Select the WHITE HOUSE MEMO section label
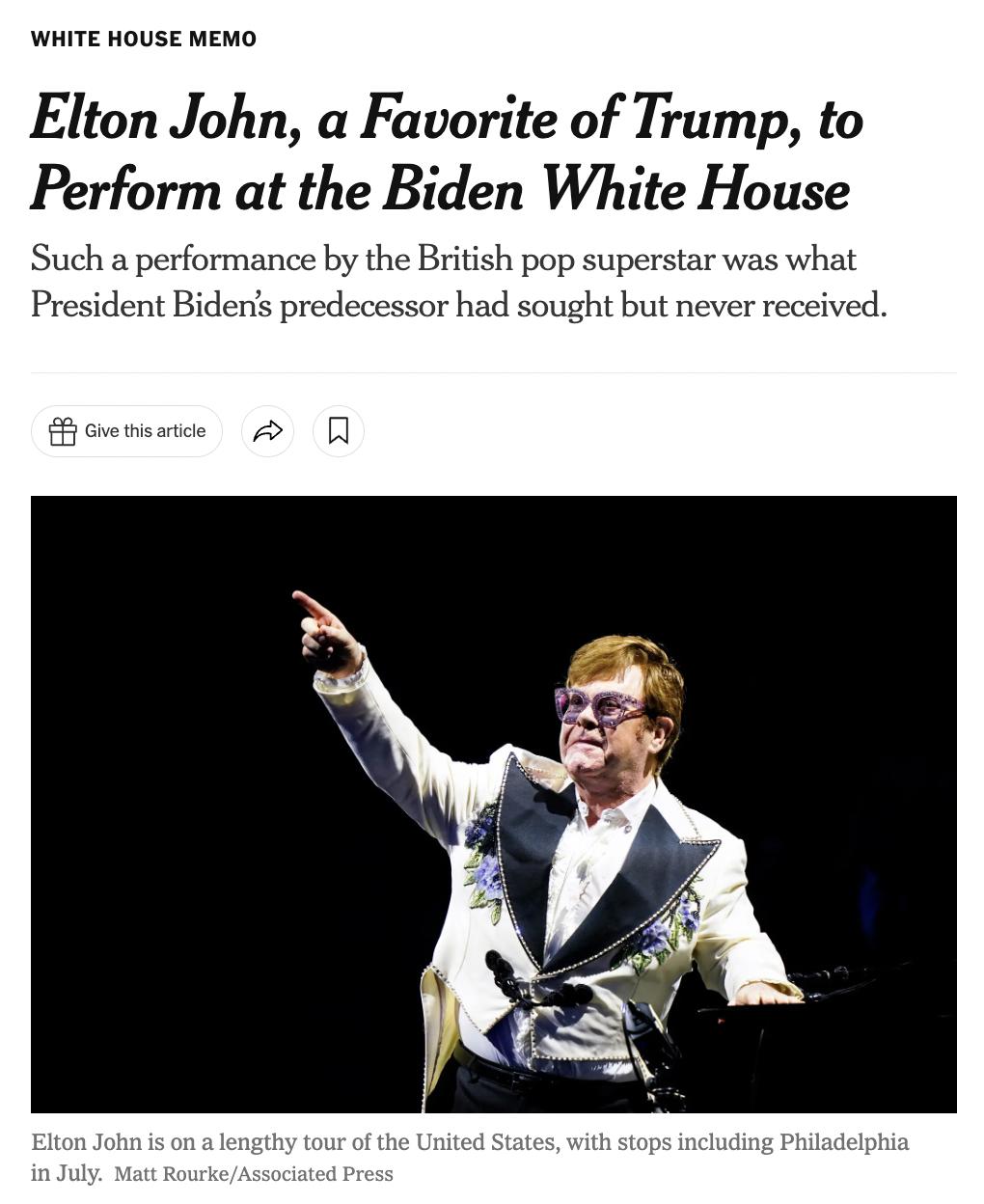Screen dimensions: 984x1204 click(x=143, y=39)
